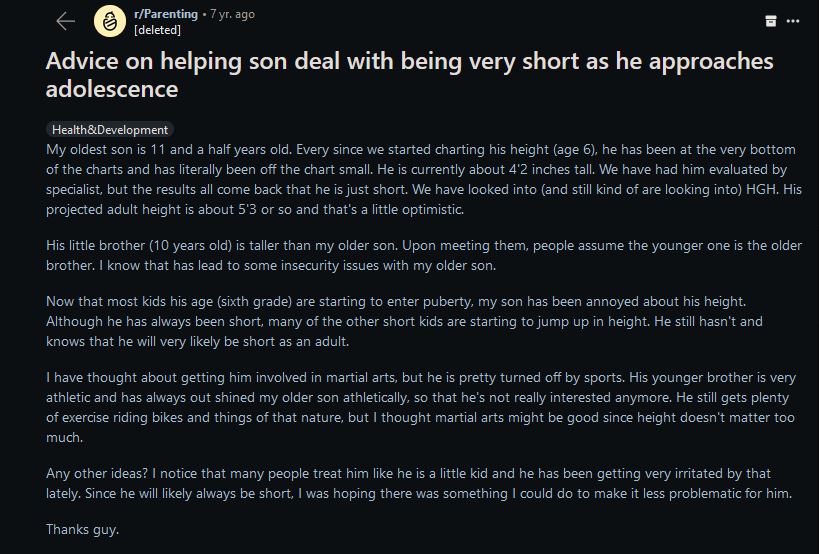The width and height of the screenshot is (819, 554).
Task: Click the [deleted] author name
Action: pos(157,29)
